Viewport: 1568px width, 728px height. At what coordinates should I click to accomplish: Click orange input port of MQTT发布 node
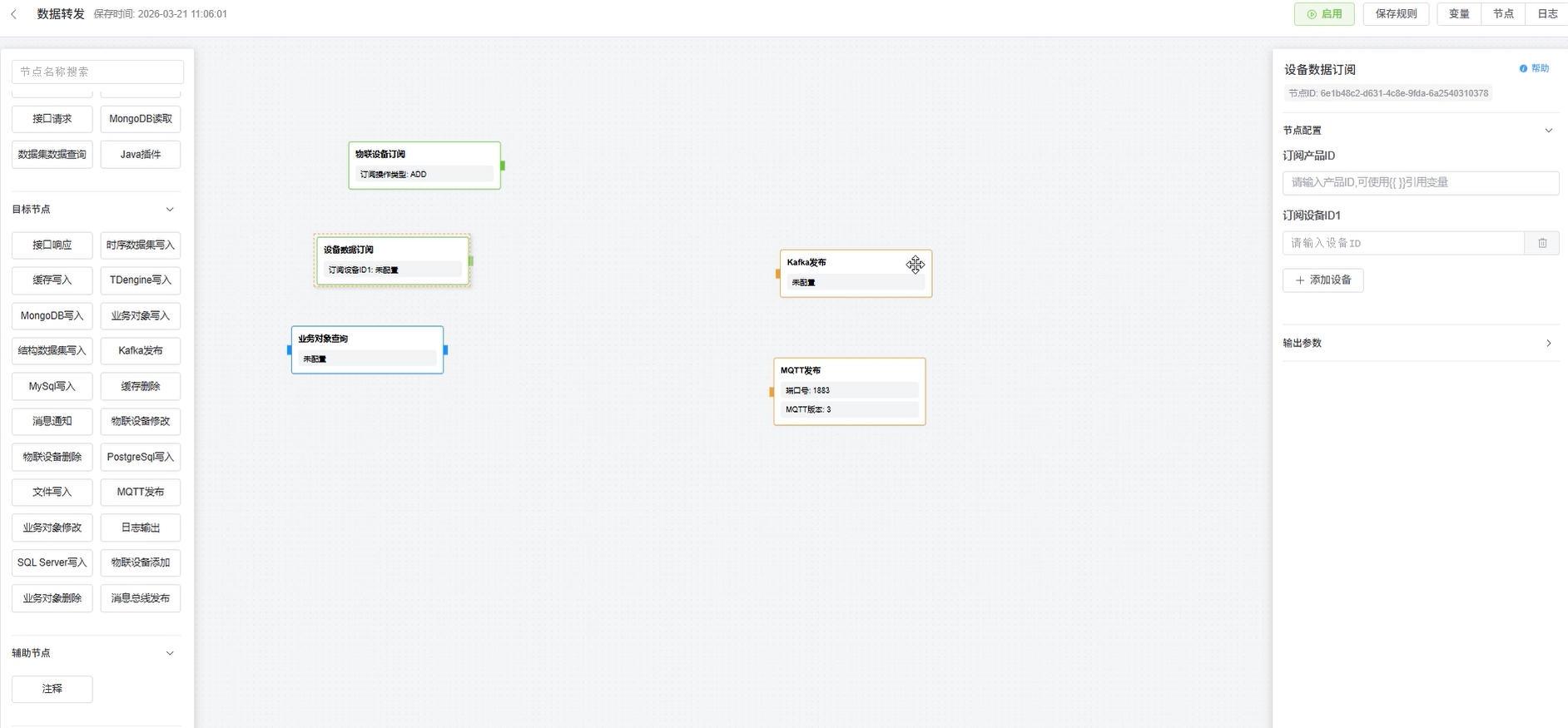coord(772,392)
